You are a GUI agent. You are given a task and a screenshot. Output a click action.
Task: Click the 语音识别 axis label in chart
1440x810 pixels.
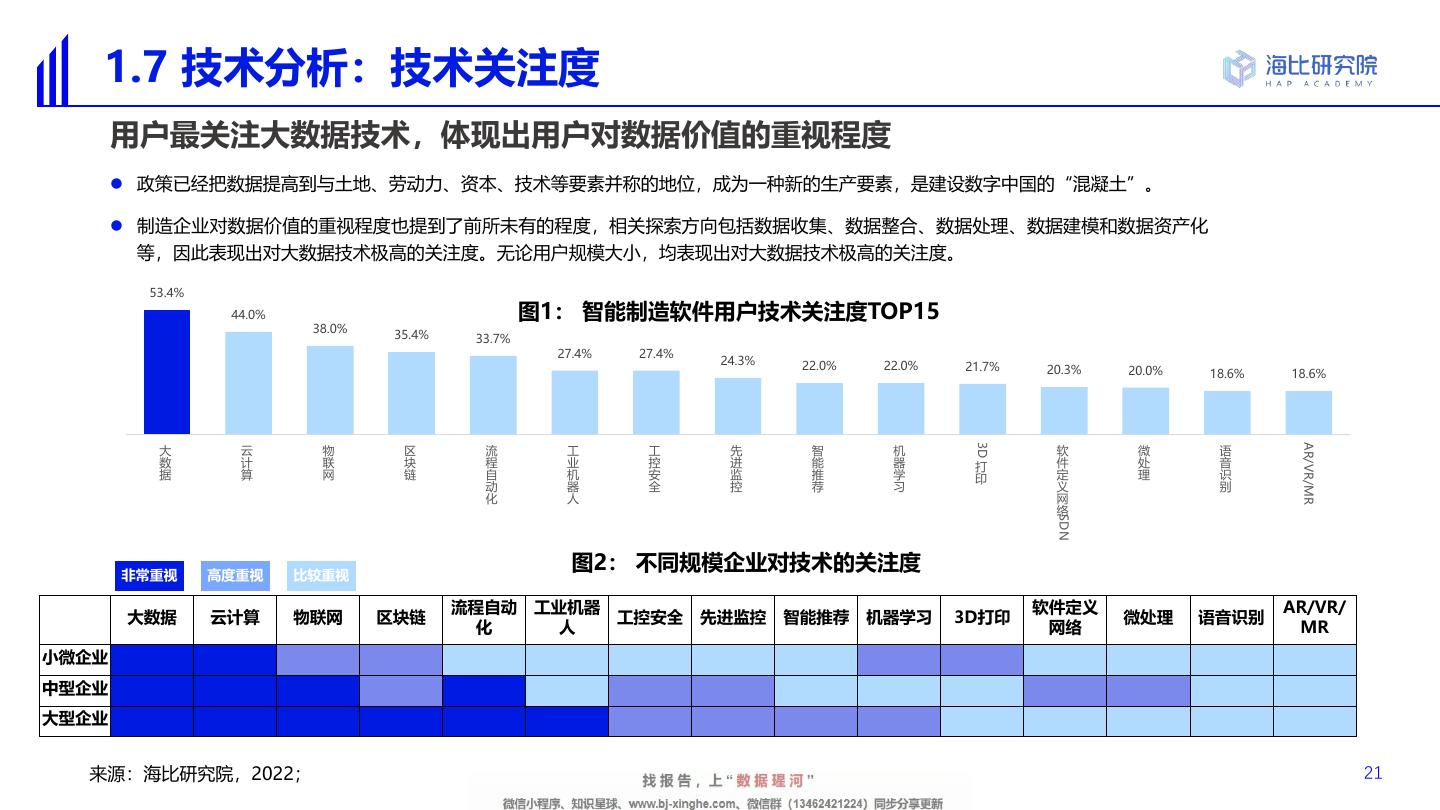click(x=1226, y=468)
